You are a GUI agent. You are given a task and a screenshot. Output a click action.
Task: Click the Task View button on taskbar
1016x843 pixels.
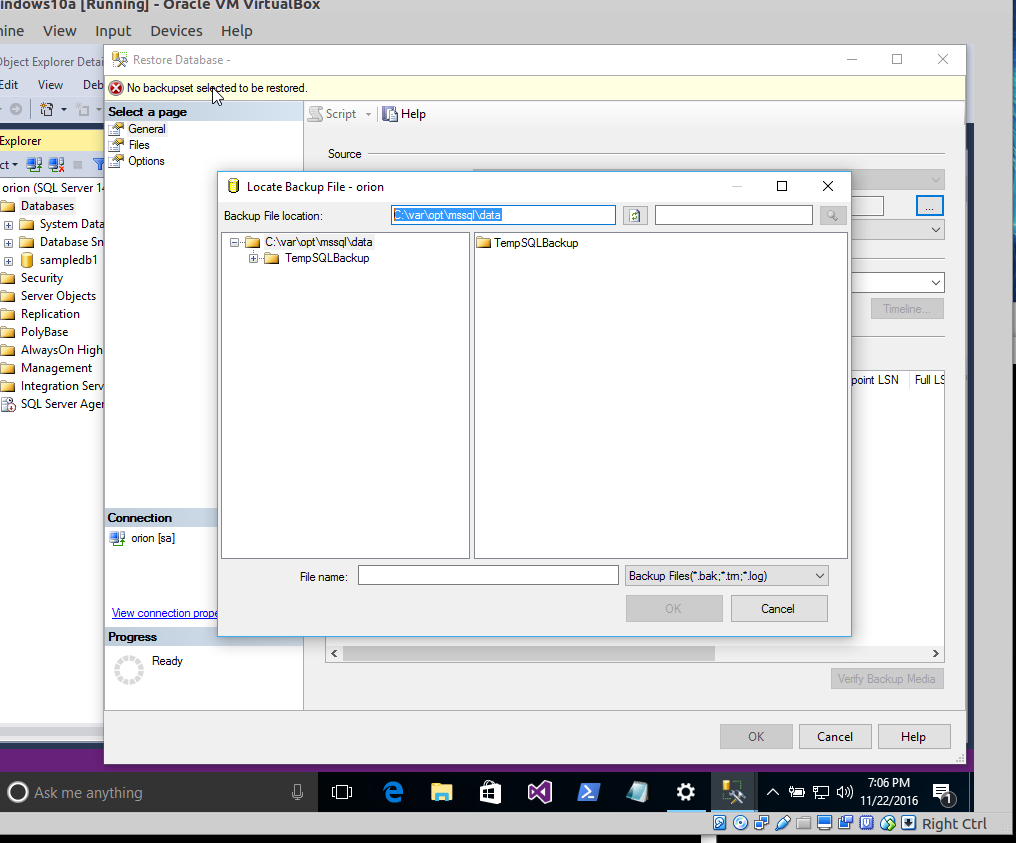(x=341, y=792)
